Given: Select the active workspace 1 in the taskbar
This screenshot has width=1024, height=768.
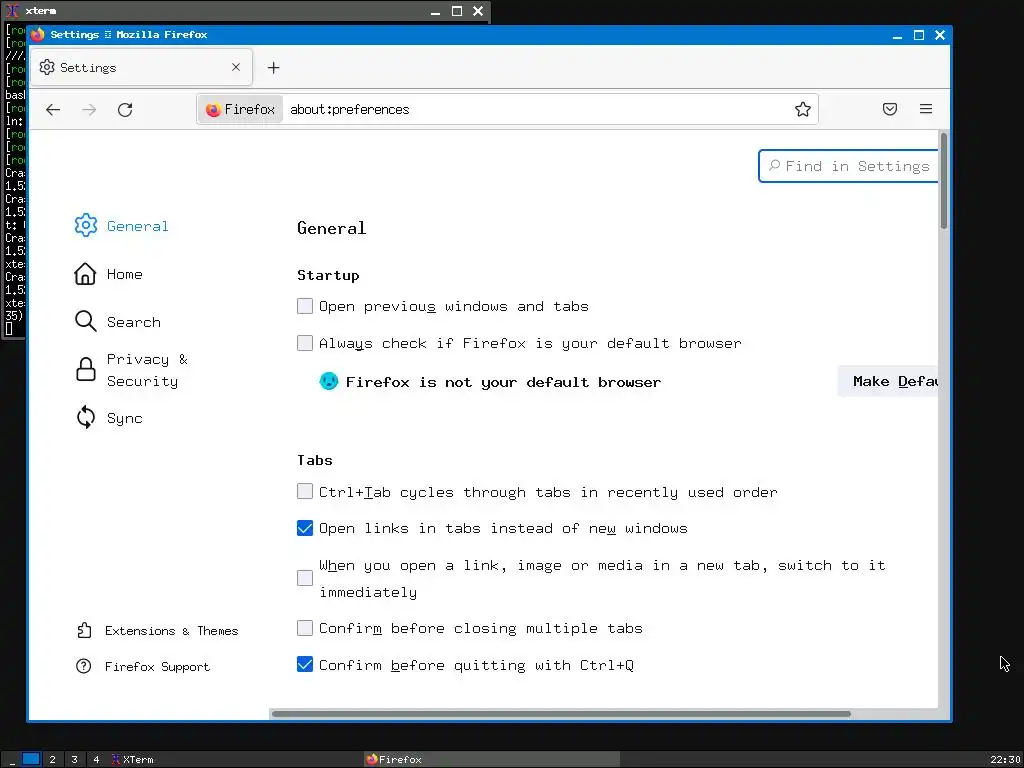Looking at the screenshot, I should pos(31,760).
